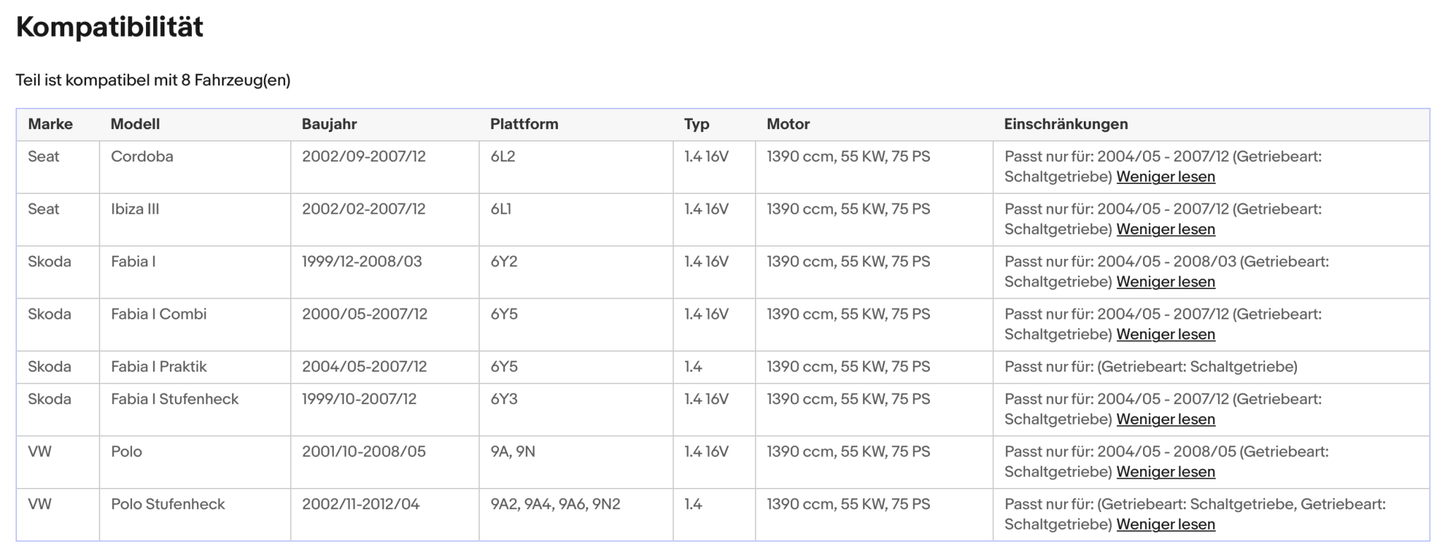1445x550 pixels.
Task: Click the 'Marke' column header
Action: click(50, 124)
